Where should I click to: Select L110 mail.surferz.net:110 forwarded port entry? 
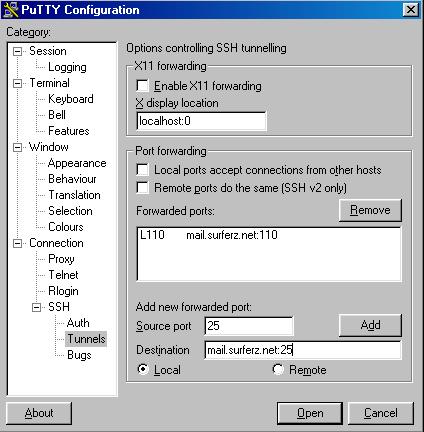(x=269, y=235)
